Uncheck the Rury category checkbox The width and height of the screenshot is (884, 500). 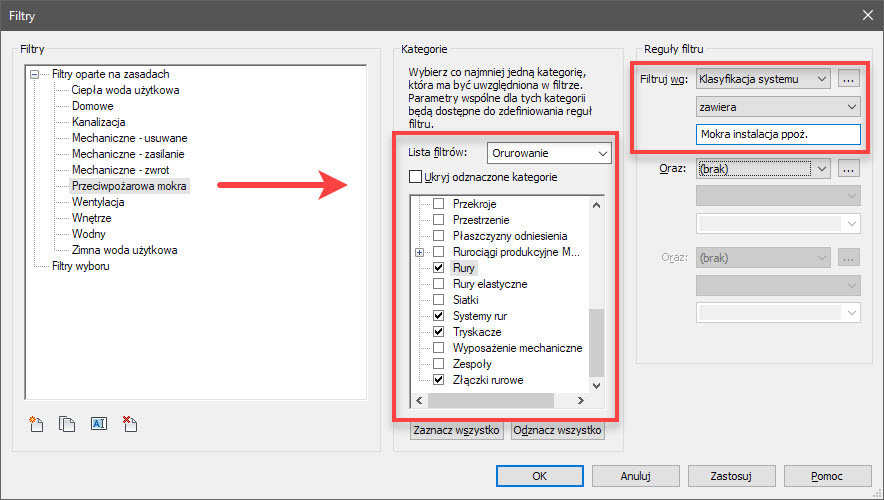[x=438, y=268]
